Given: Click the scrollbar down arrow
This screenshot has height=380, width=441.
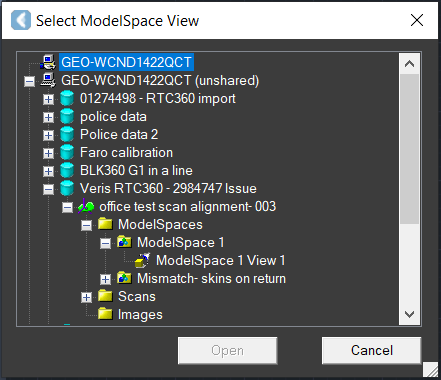Looking at the screenshot, I should click(409, 314).
